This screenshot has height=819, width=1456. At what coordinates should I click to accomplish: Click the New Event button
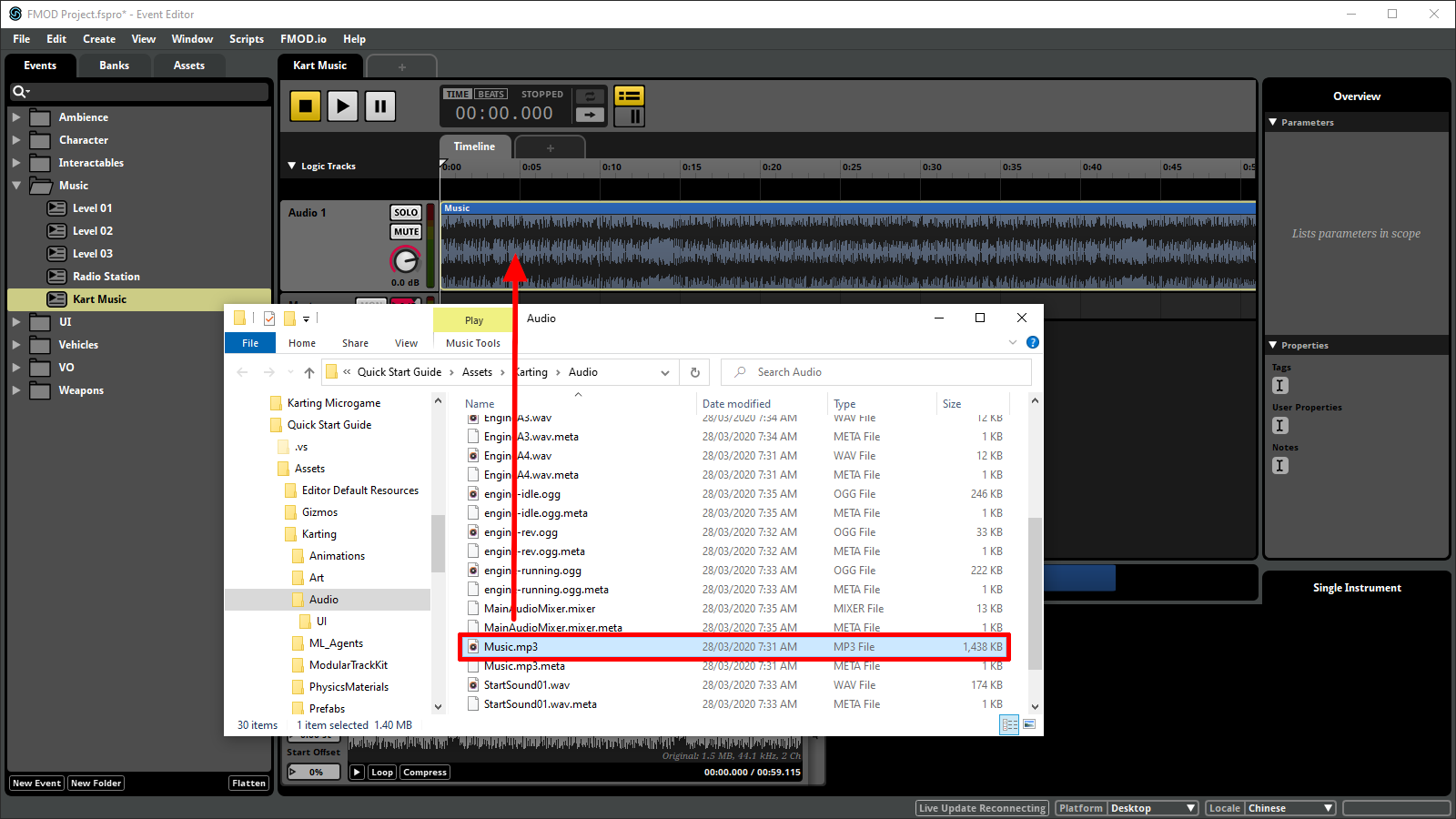pyautogui.click(x=35, y=783)
